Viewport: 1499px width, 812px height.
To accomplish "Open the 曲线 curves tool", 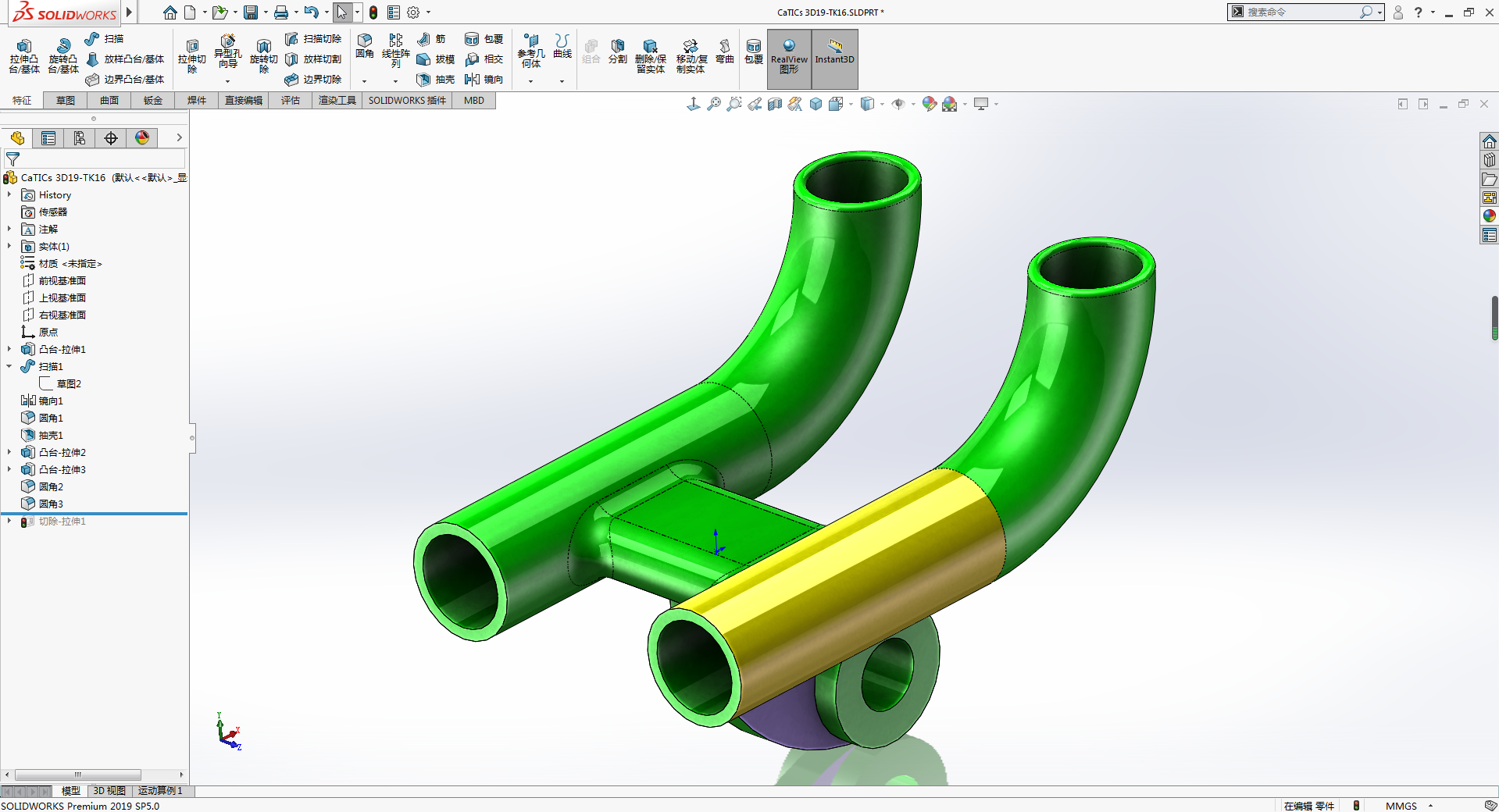I will tap(562, 46).
